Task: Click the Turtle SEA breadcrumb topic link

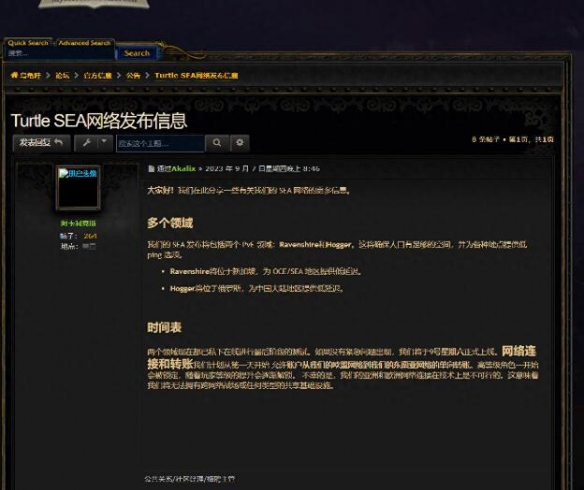Action: tap(196, 76)
